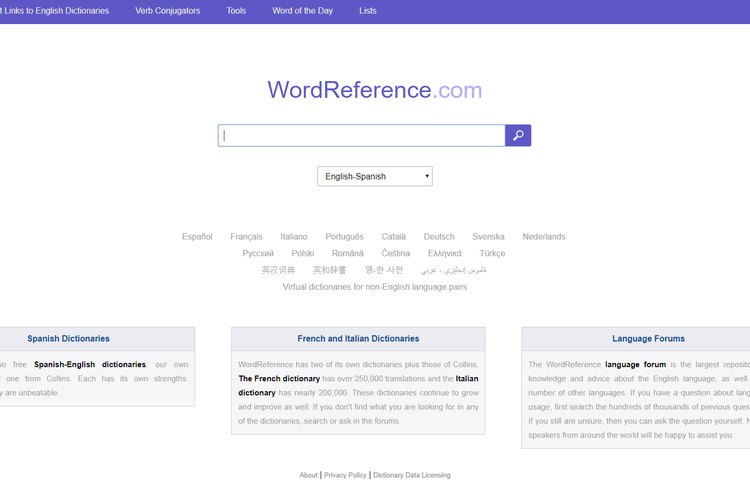
Task: Switch site language to Русский
Action: 258,253
